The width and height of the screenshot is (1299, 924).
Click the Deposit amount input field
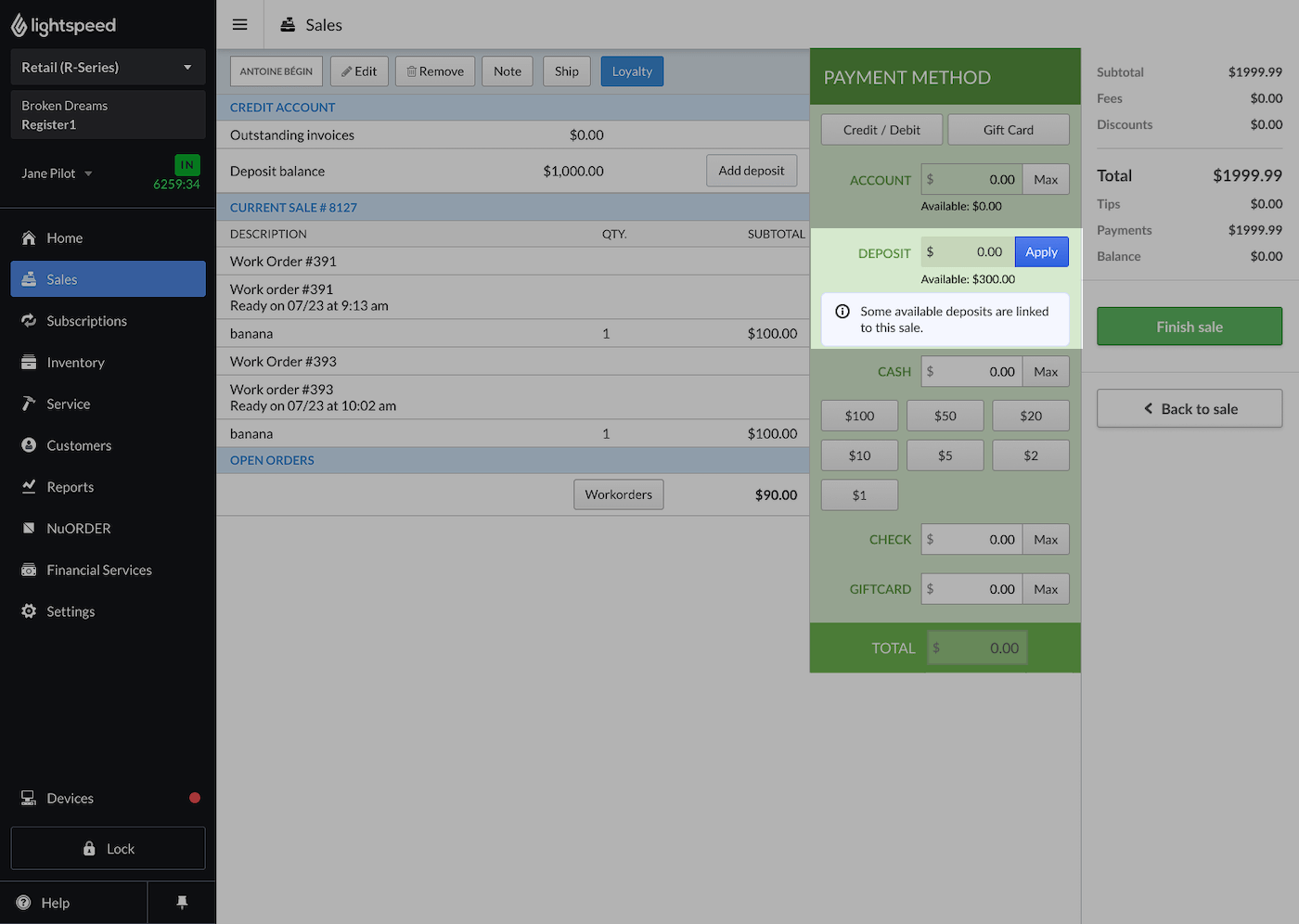click(967, 252)
